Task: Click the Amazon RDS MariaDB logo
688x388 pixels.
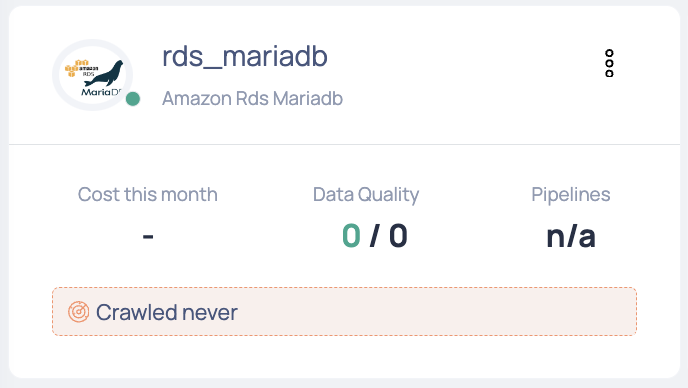Action: click(x=93, y=75)
